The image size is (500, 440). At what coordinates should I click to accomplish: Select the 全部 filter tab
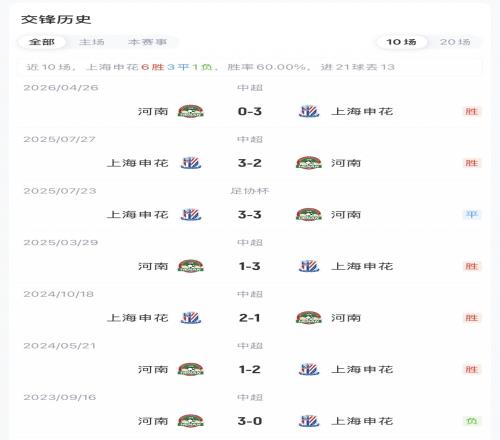click(42, 42)
